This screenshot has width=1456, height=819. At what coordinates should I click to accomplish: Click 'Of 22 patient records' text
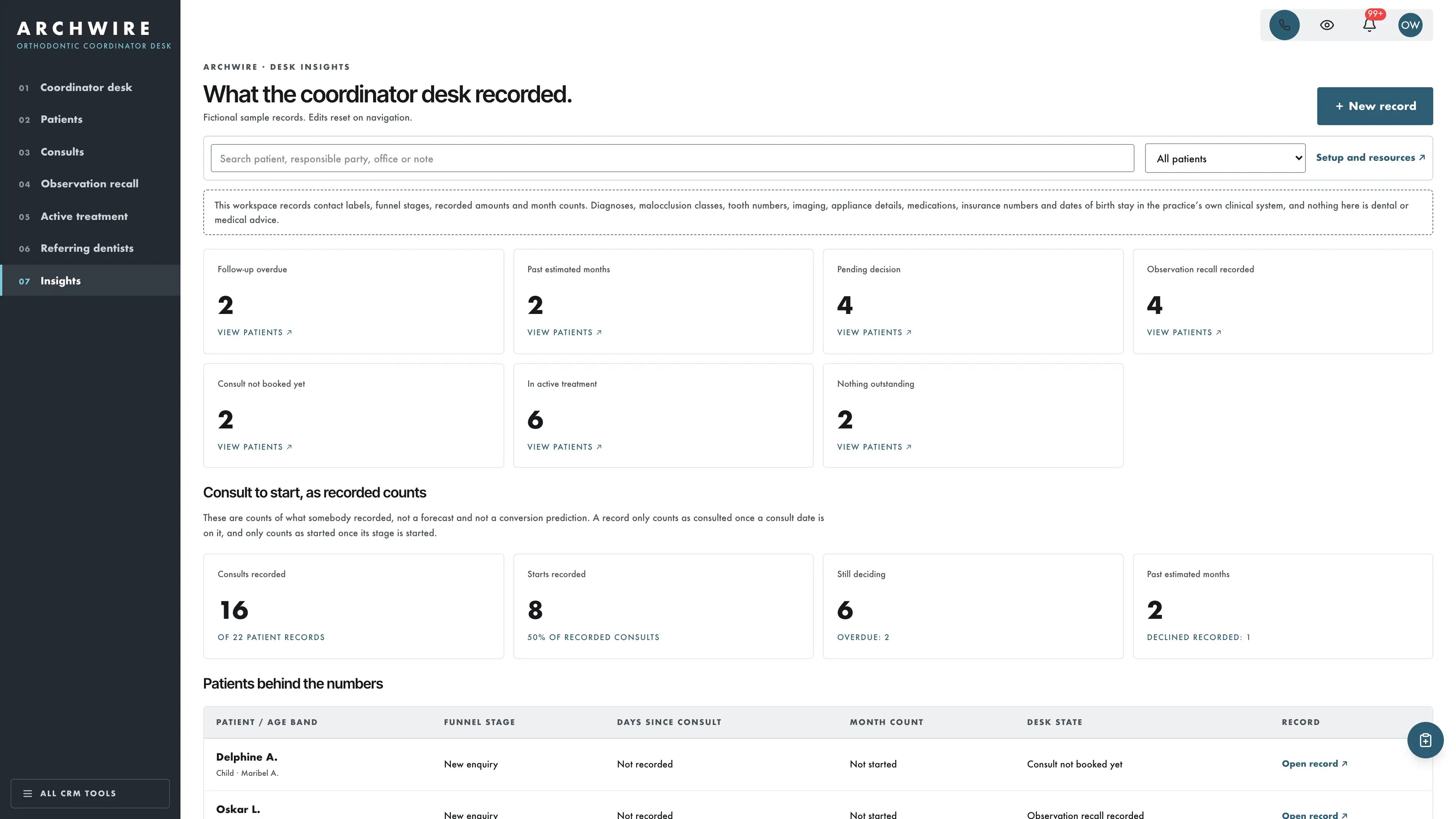[271, 637]
